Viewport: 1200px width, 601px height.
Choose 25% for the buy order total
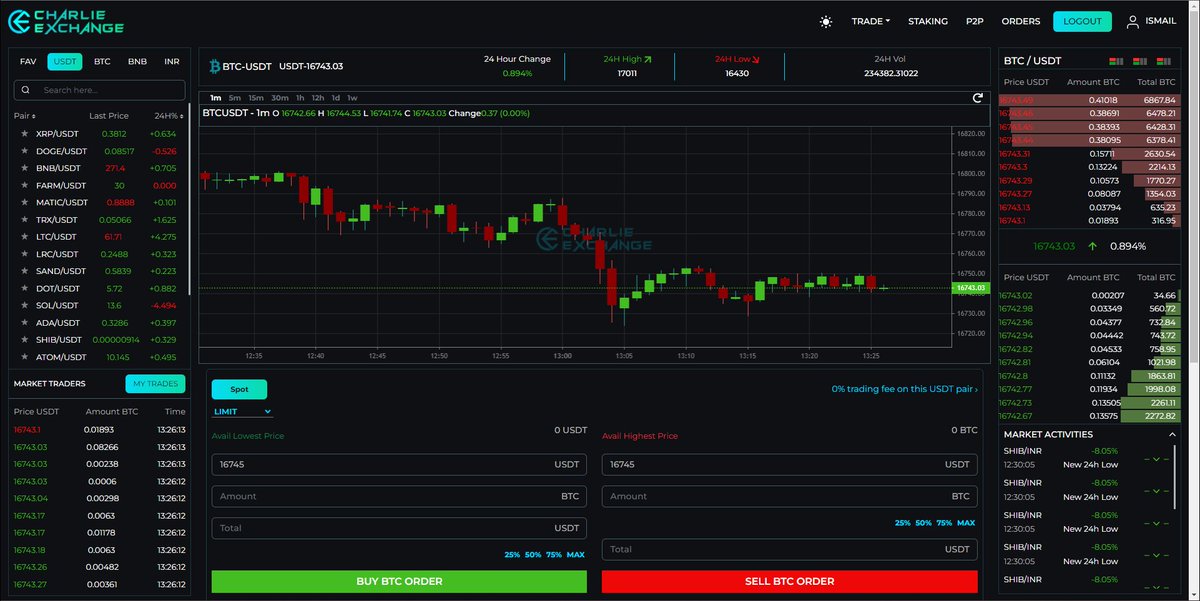[x=512, y=554]
